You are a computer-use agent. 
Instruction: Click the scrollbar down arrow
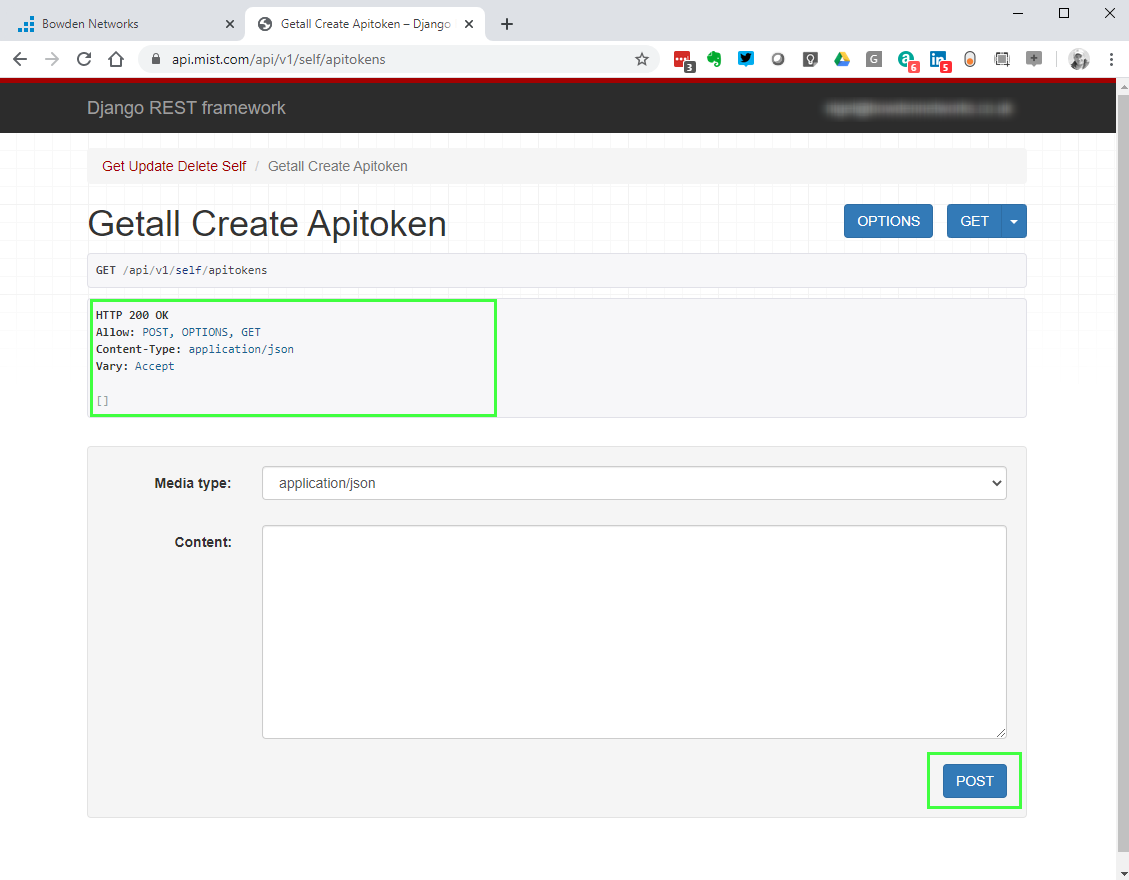point(1123,874)
